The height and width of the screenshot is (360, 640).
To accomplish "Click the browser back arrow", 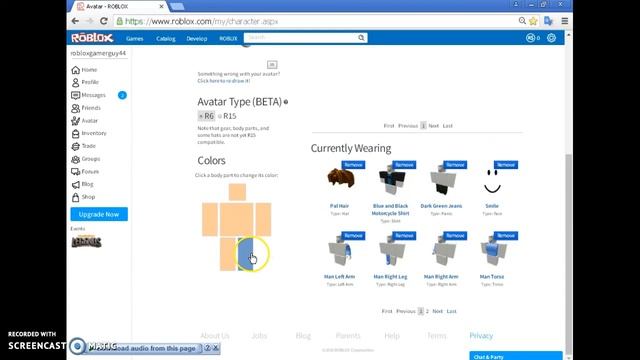I will (75, 21).
